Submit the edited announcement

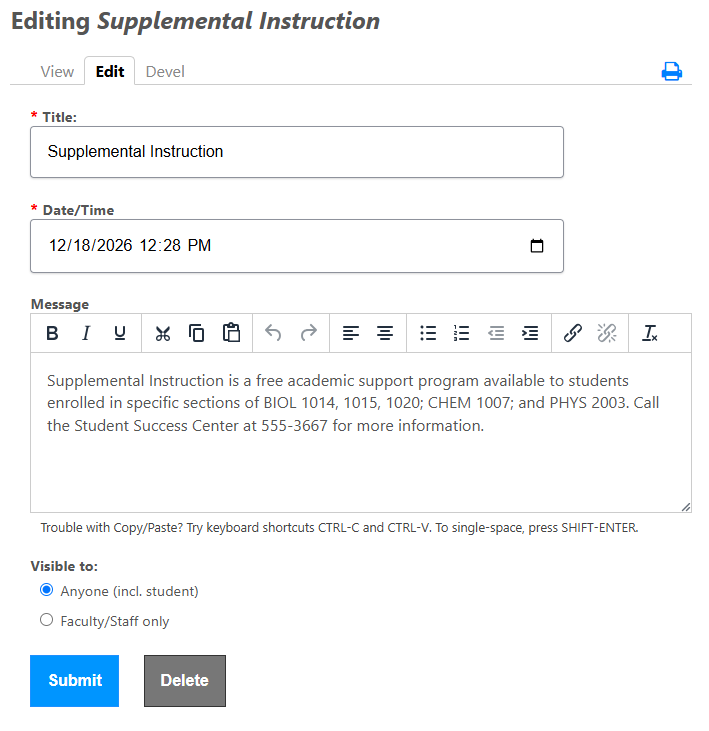[x=75, y=681]
